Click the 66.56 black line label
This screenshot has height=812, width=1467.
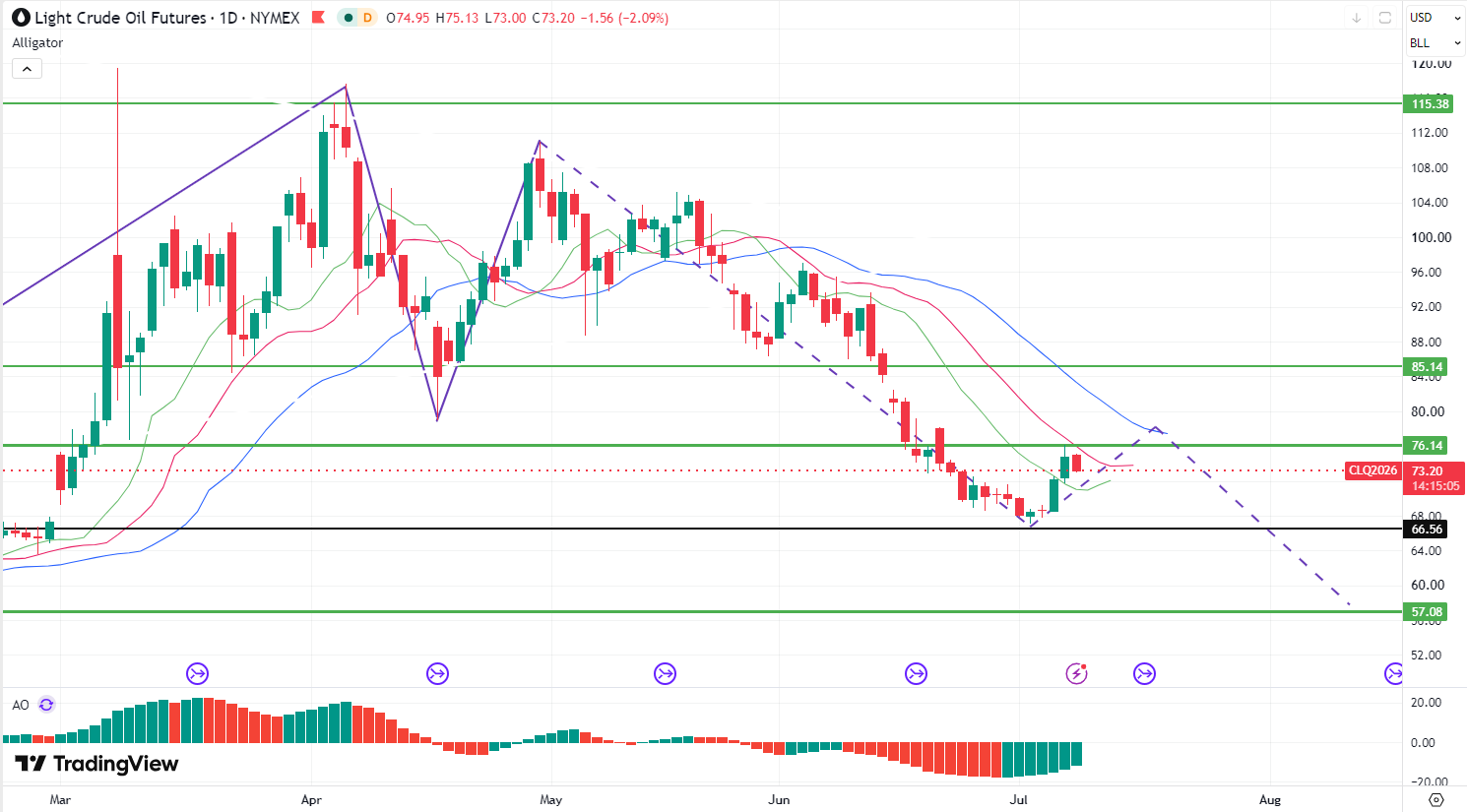pyautogui.click(x=1426, y=530)
